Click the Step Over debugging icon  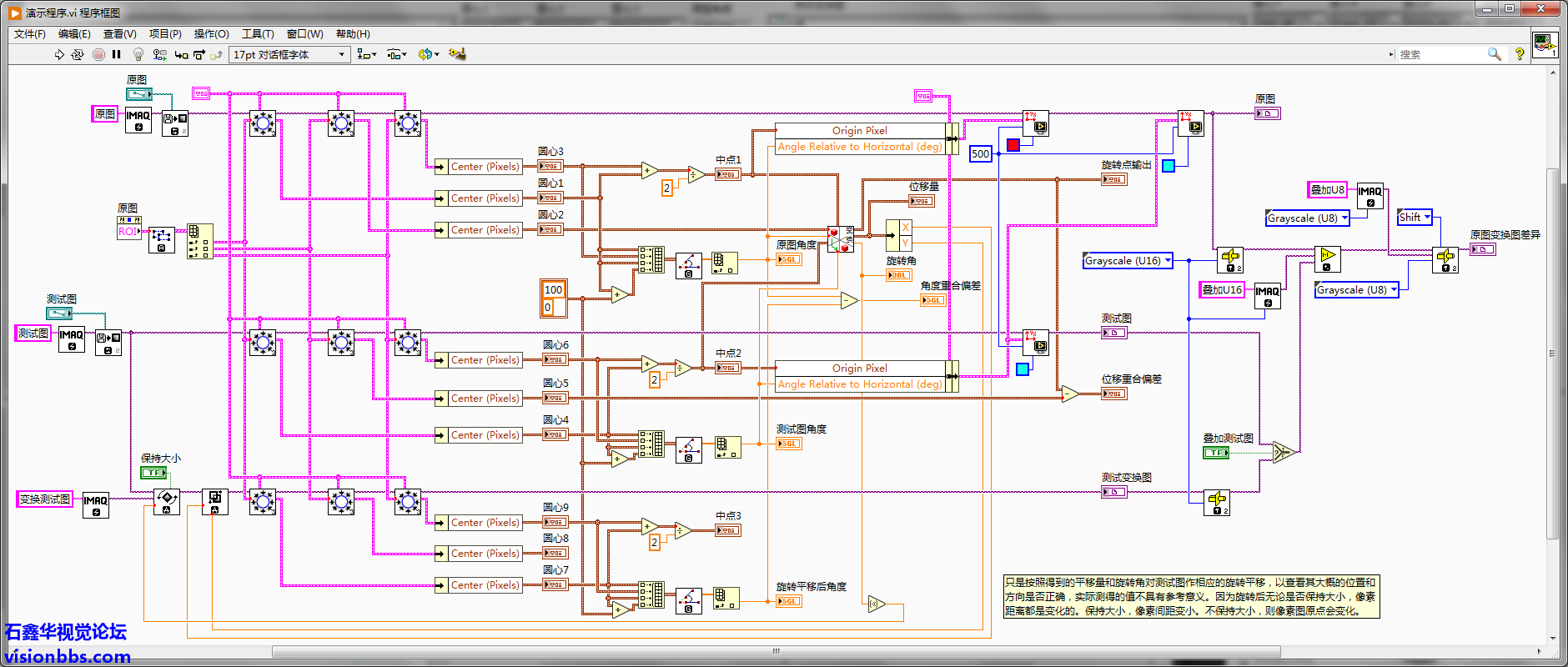pyautogui.click(x=199, y=55)
